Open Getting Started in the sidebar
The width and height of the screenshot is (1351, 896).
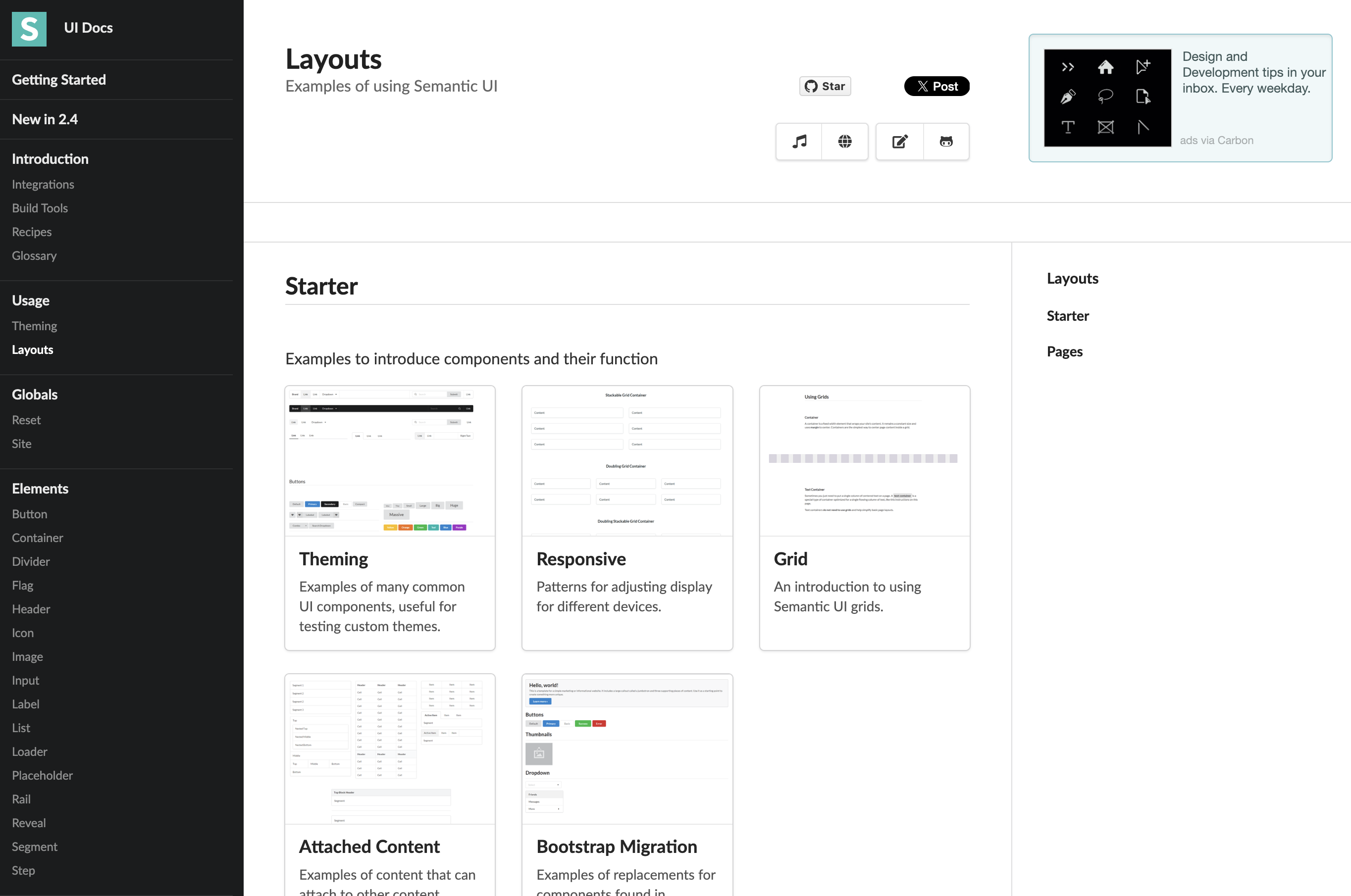coord(59,79)
